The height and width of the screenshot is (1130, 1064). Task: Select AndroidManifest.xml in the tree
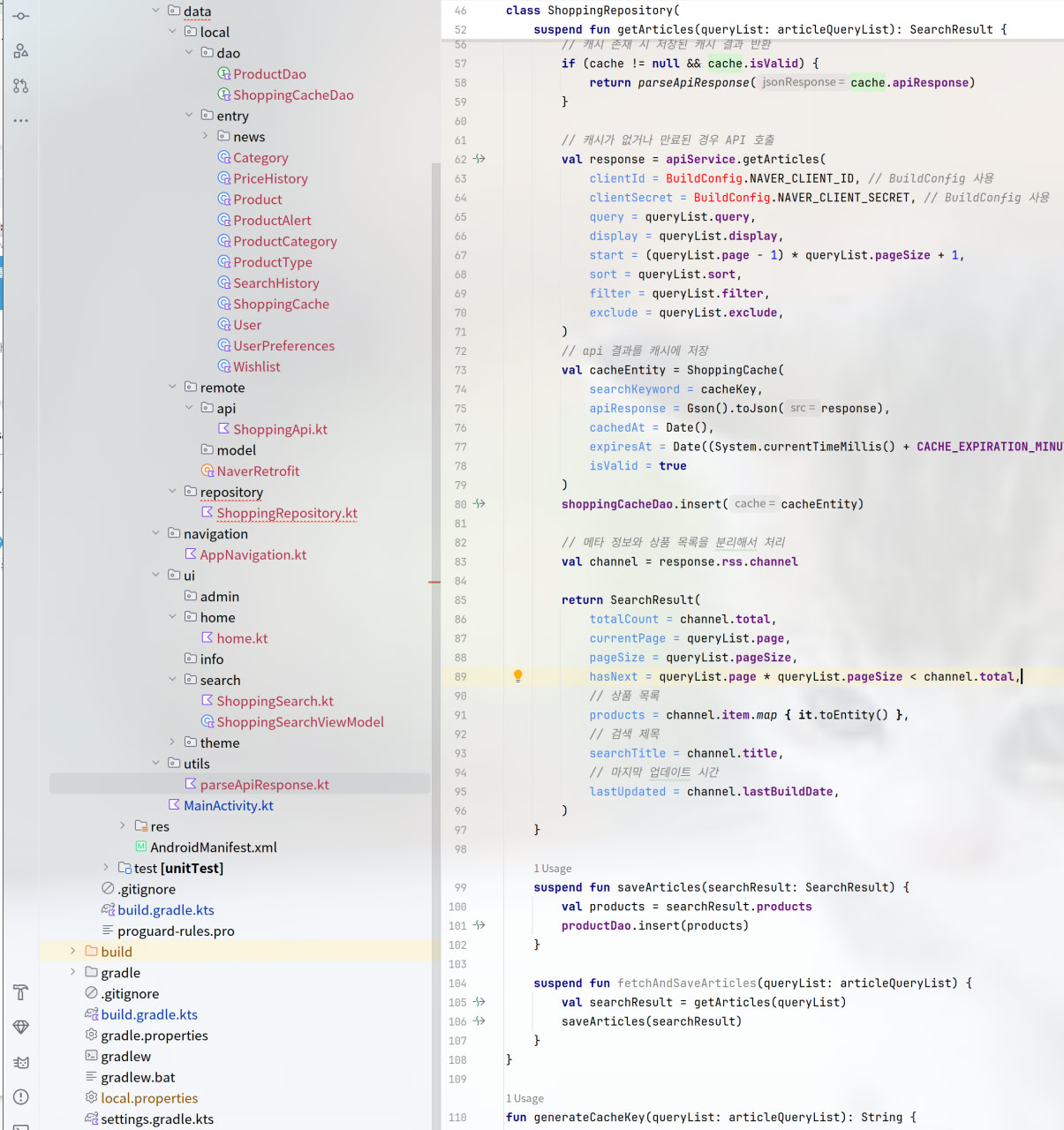pos(213,847)
